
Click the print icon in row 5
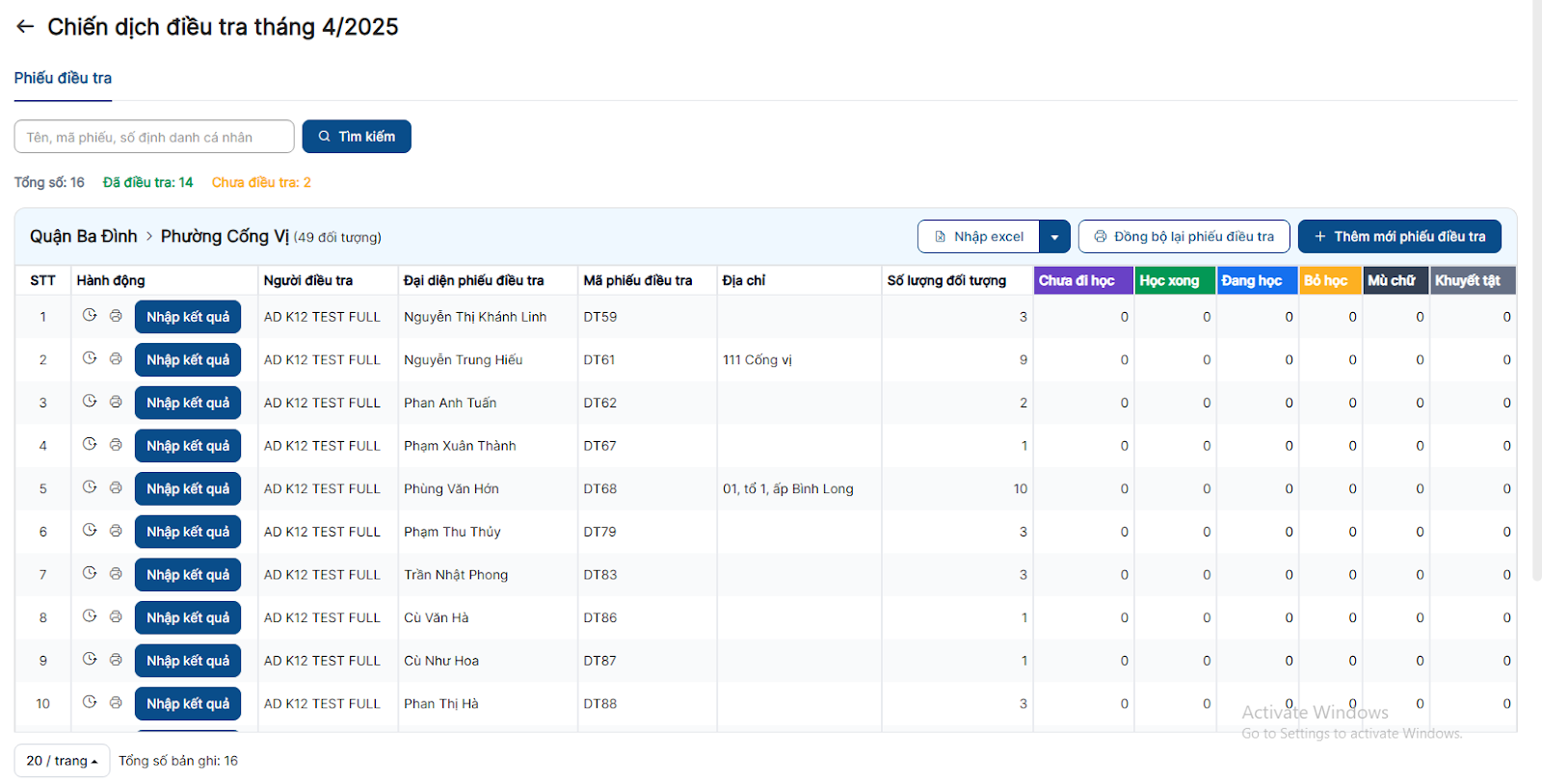pyautogui.click(x=116, y=487)
